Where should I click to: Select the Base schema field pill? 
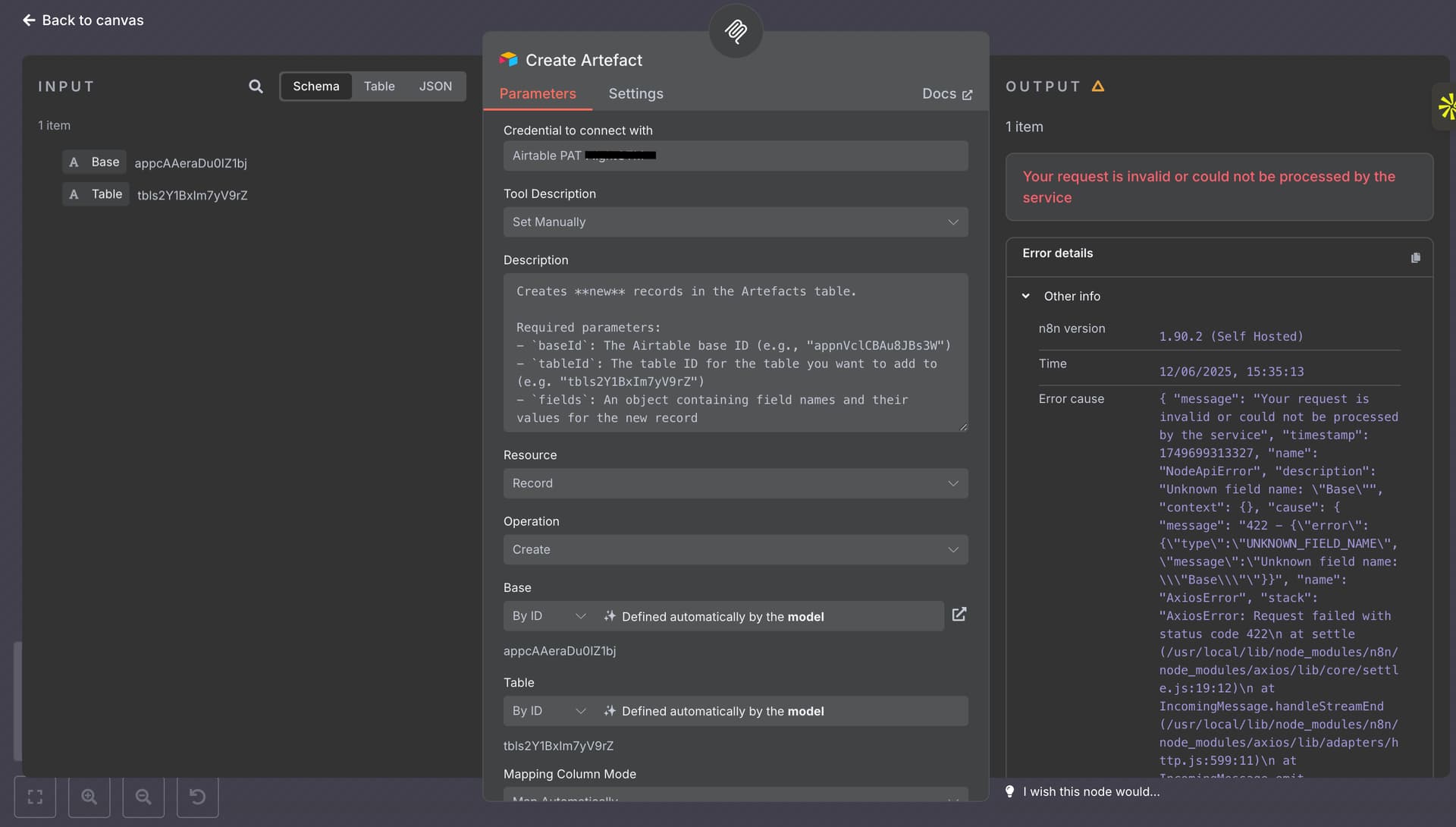click(94, 162)
